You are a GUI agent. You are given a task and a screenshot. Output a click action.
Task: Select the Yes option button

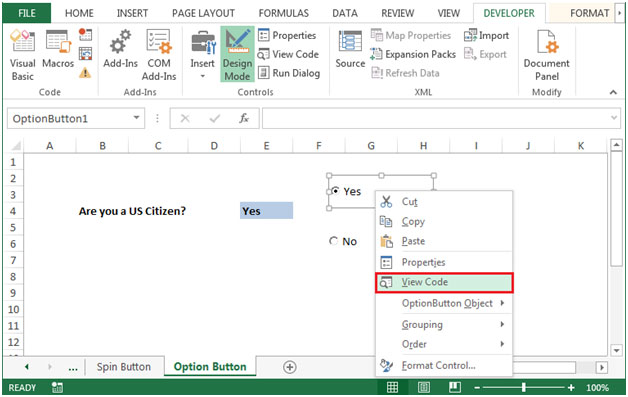click(x=336, y=191)
